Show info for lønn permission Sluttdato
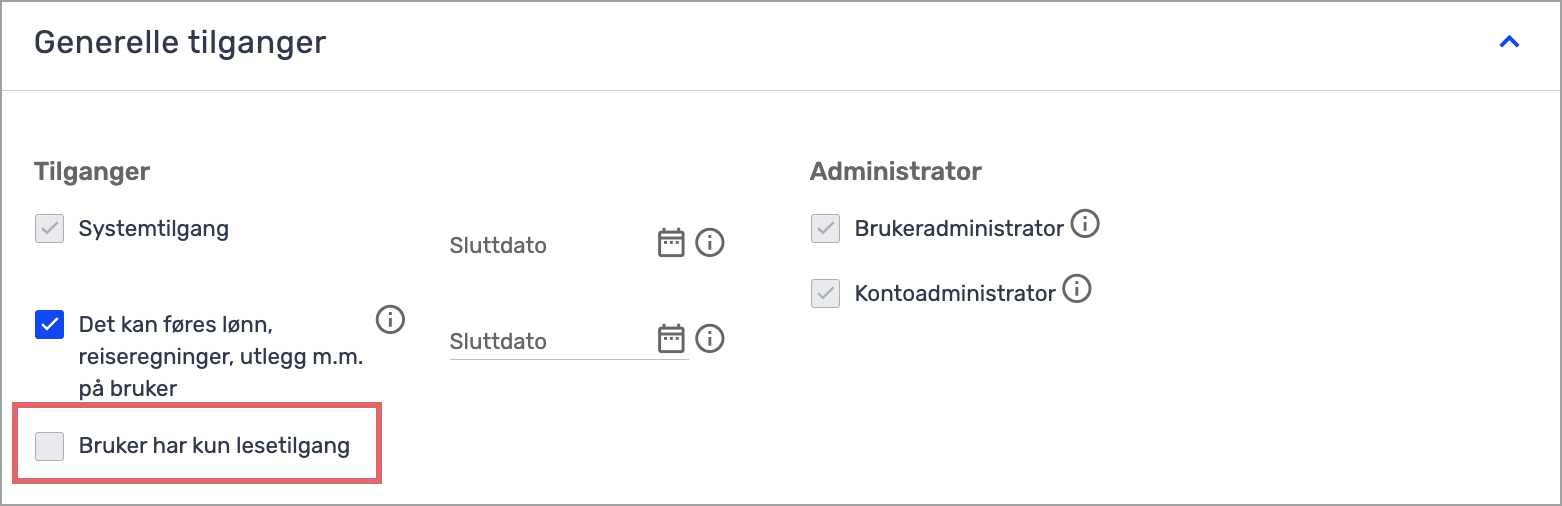Image resolution: width=1562 pixels, height=506 pixels. pyautogui.click(x=710, y=339)
